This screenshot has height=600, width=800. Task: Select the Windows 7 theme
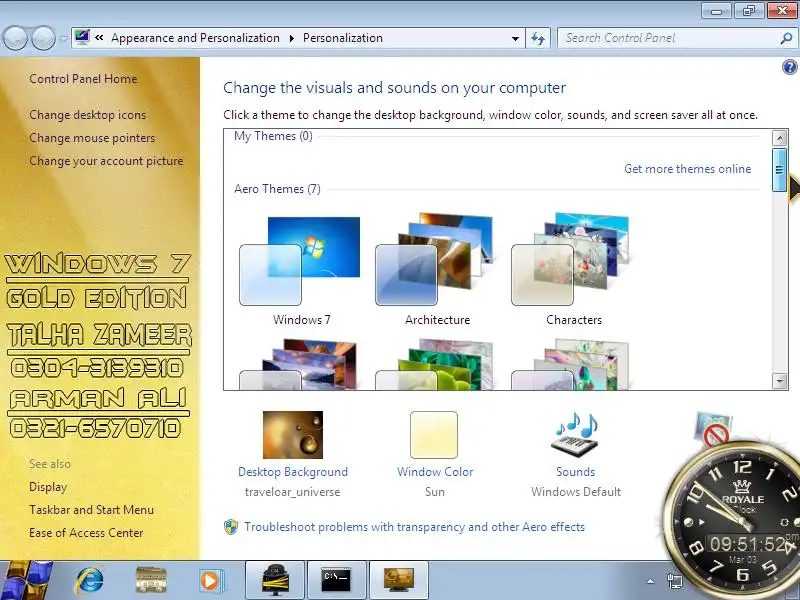click(301, 270)
